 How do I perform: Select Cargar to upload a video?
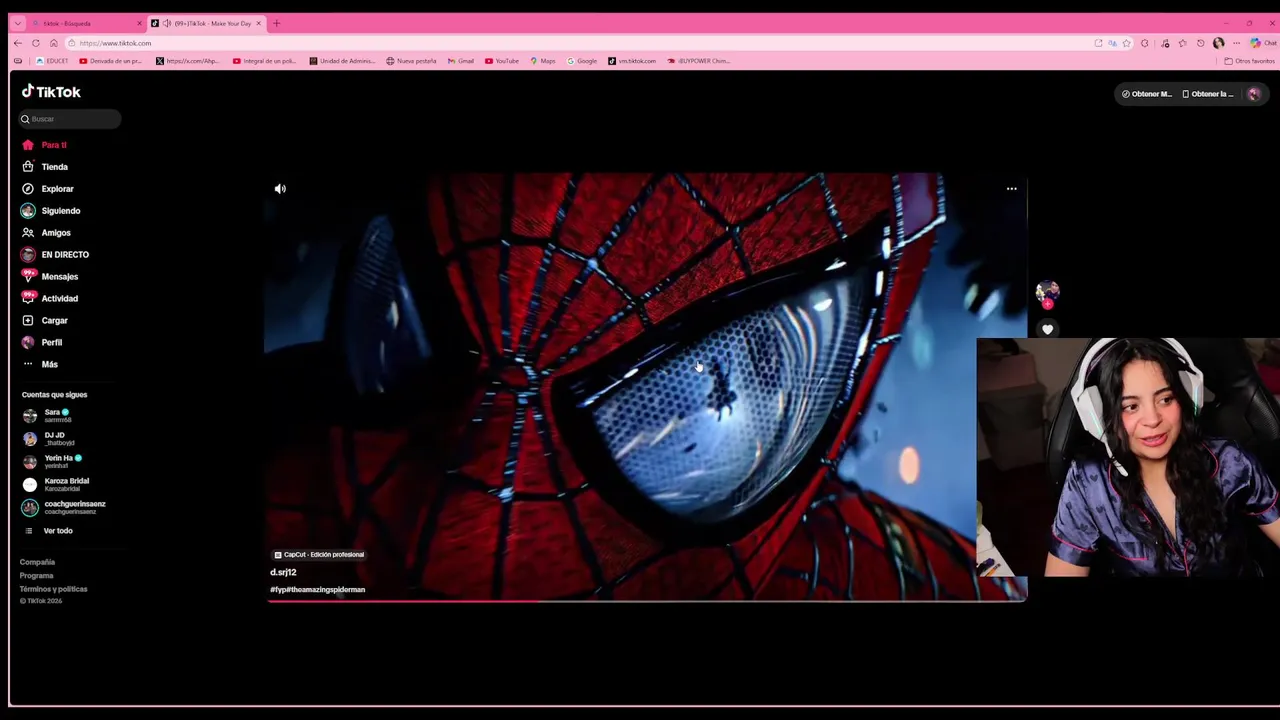[x=45, y=321]
